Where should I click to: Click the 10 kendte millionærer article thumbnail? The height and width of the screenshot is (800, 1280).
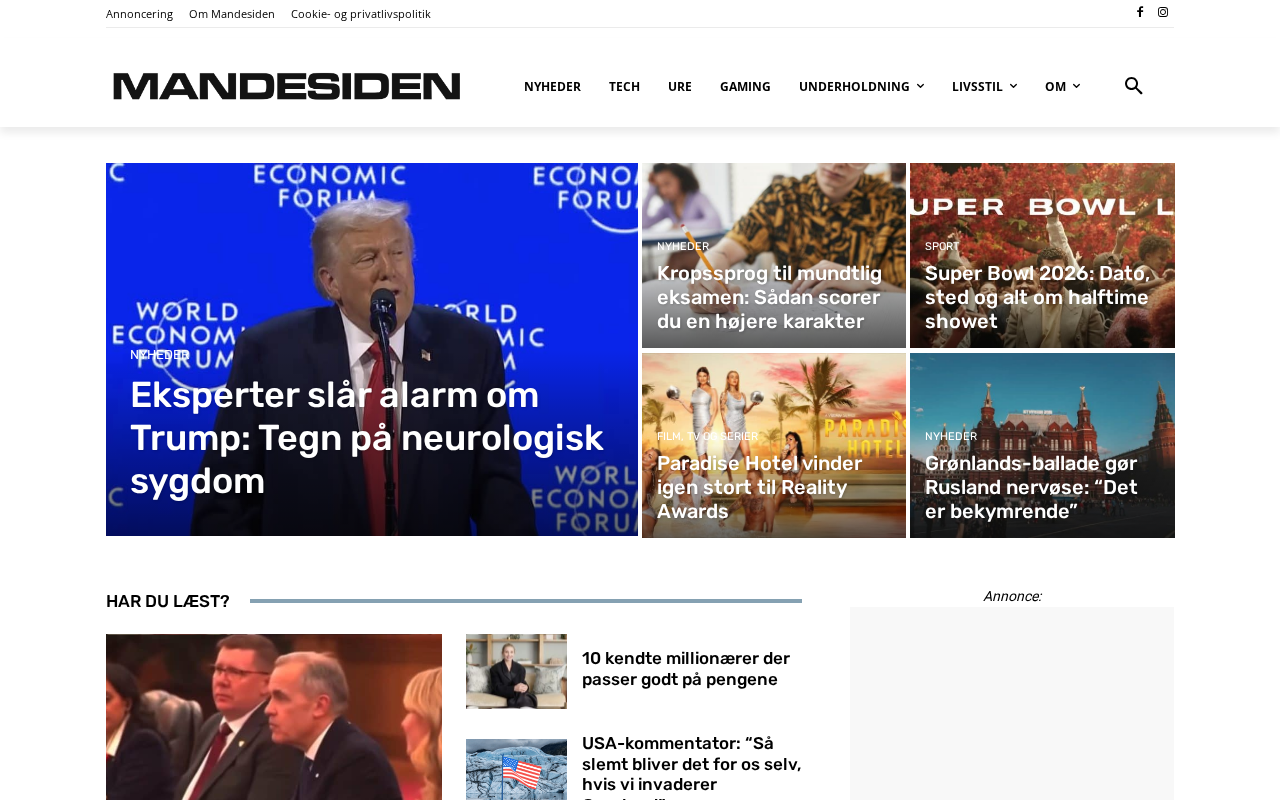pos(516,671)
